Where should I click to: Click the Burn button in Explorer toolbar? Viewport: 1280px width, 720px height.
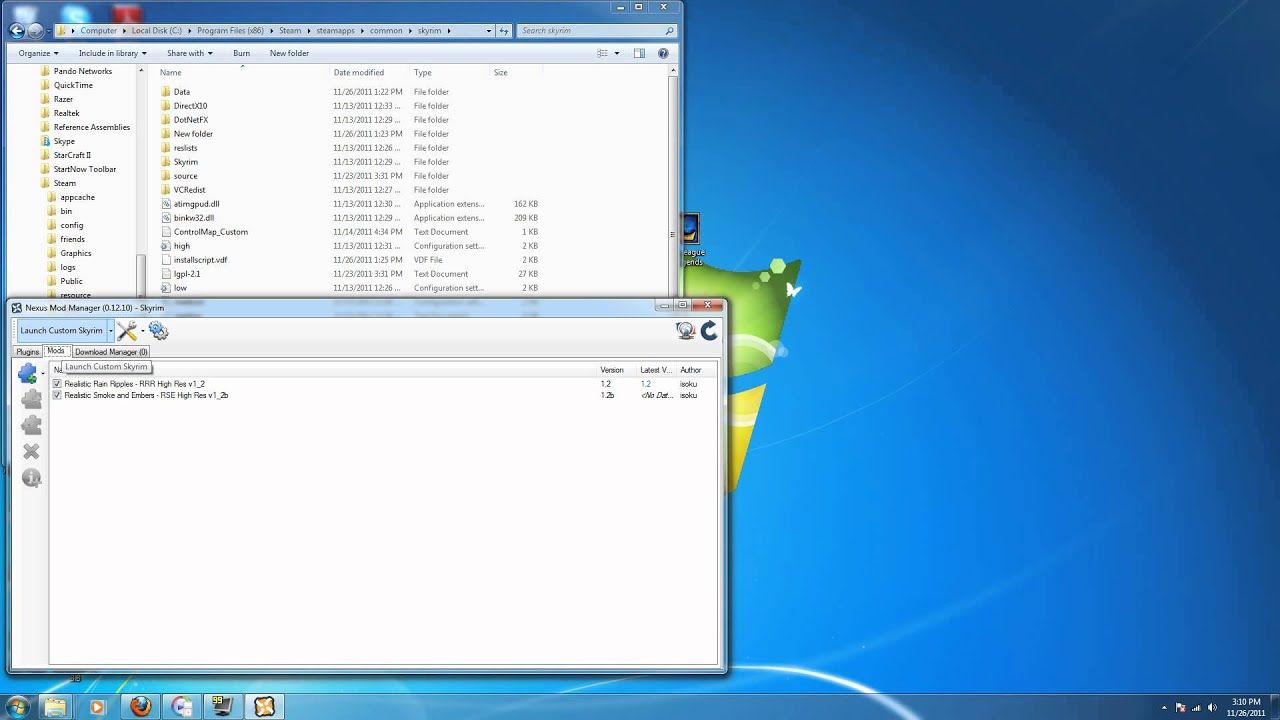pyautogui.click(x=241, y=53)
